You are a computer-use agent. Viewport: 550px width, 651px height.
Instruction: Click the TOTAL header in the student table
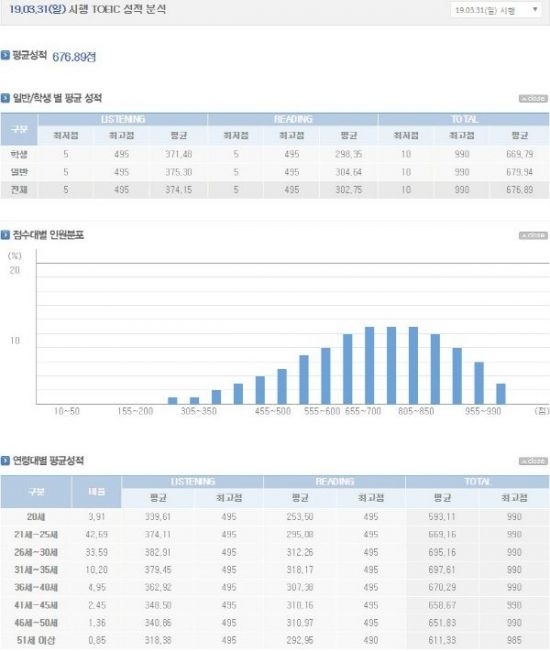pyautogui.click(x=464, y=119)
